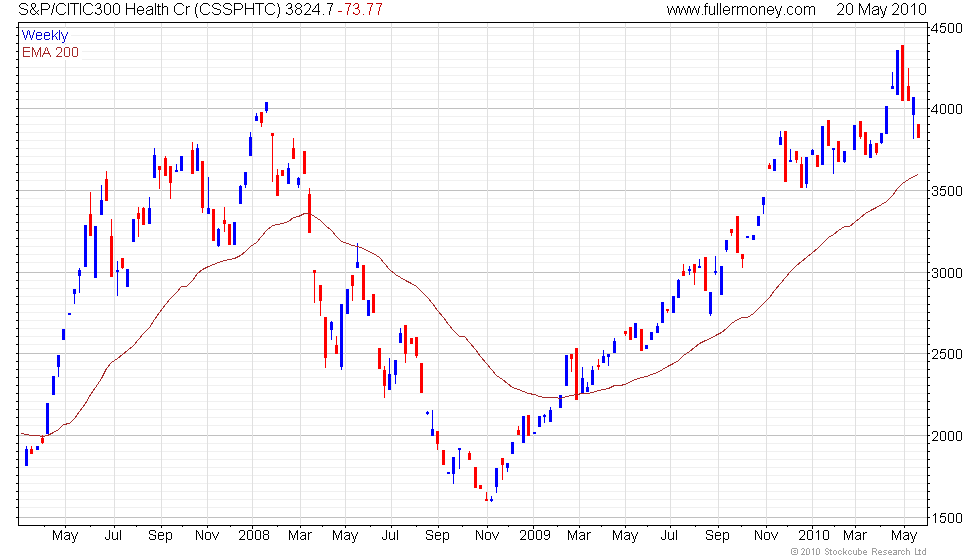This screenshot has height=560, width=980.
Task: Click the tallest red candle near 4400 in 2010
Action: pyautogui.click(x=902, y=72)
